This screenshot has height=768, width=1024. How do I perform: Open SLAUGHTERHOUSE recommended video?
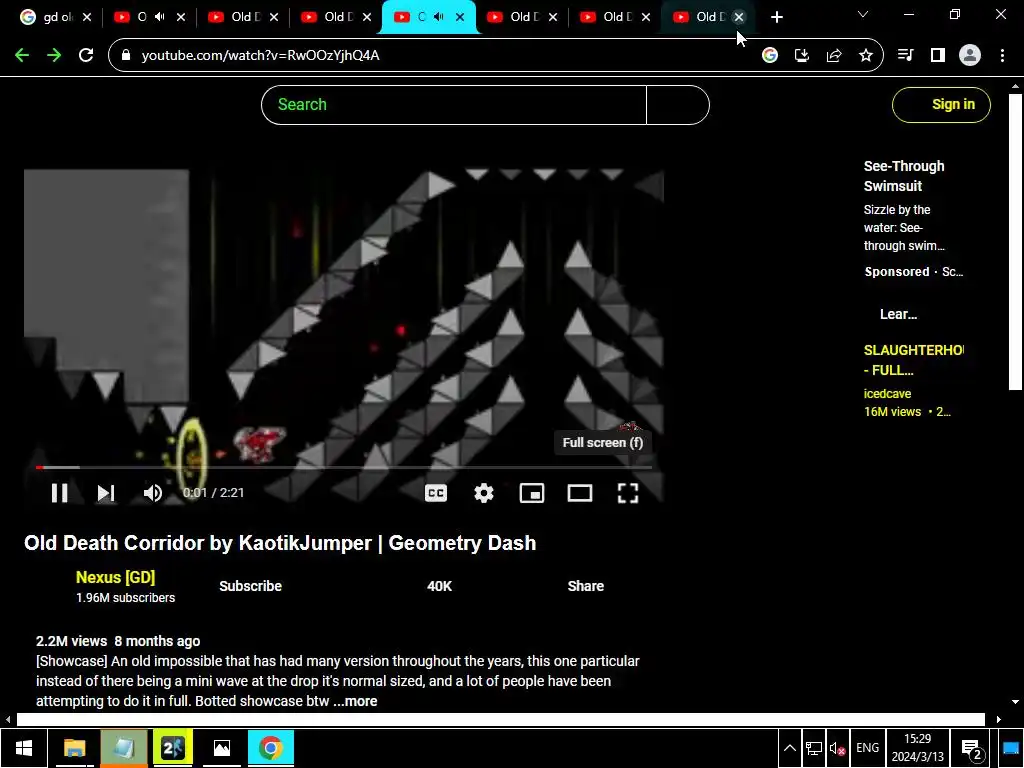click(x=914, y=360)
